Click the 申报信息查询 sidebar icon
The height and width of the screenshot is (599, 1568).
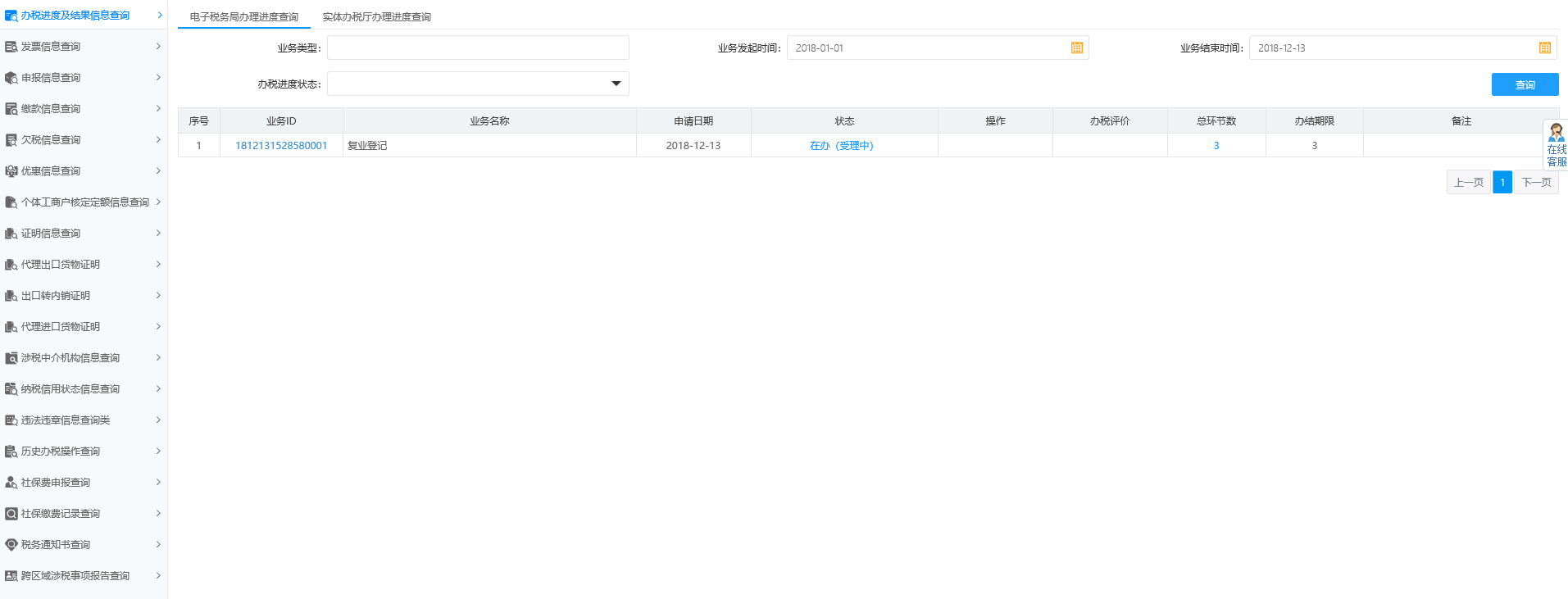click(x=11, y=78)
